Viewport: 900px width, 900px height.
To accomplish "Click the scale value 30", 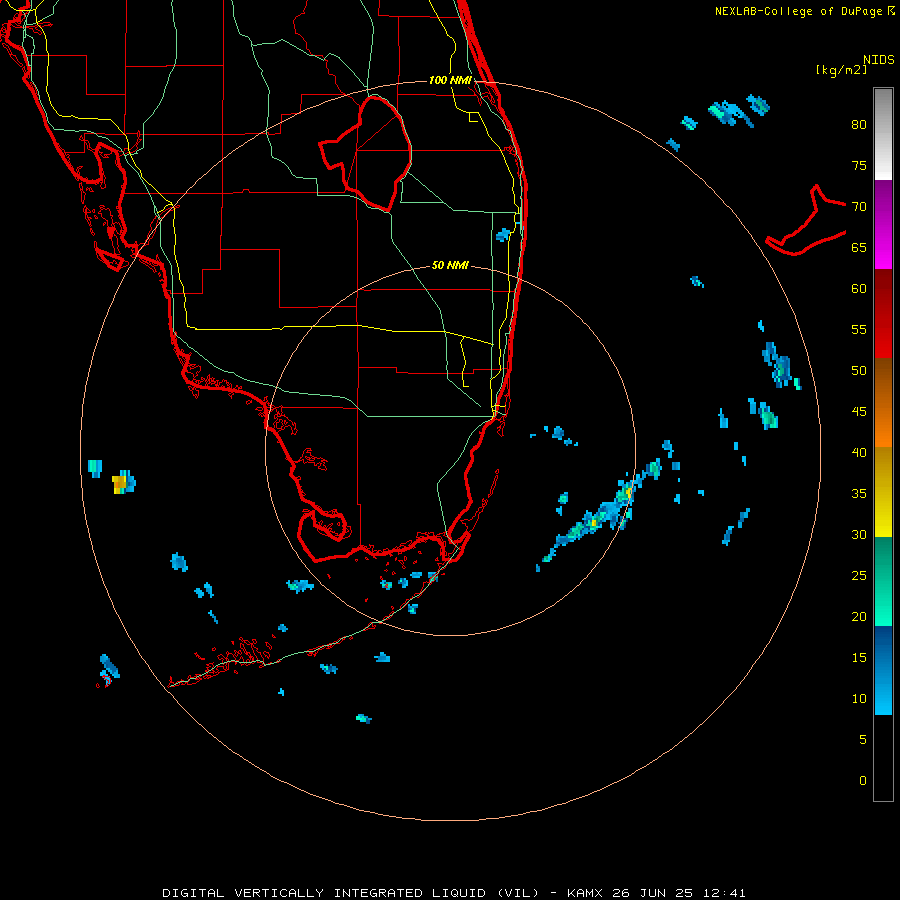I will pyautogui.click(x=859, y=534).
